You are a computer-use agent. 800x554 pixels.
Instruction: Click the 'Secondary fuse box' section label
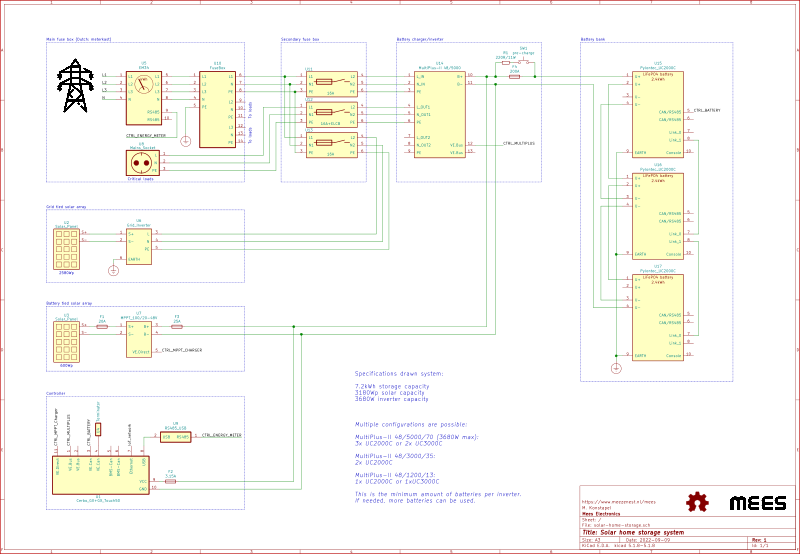click(x=301, y=39)
